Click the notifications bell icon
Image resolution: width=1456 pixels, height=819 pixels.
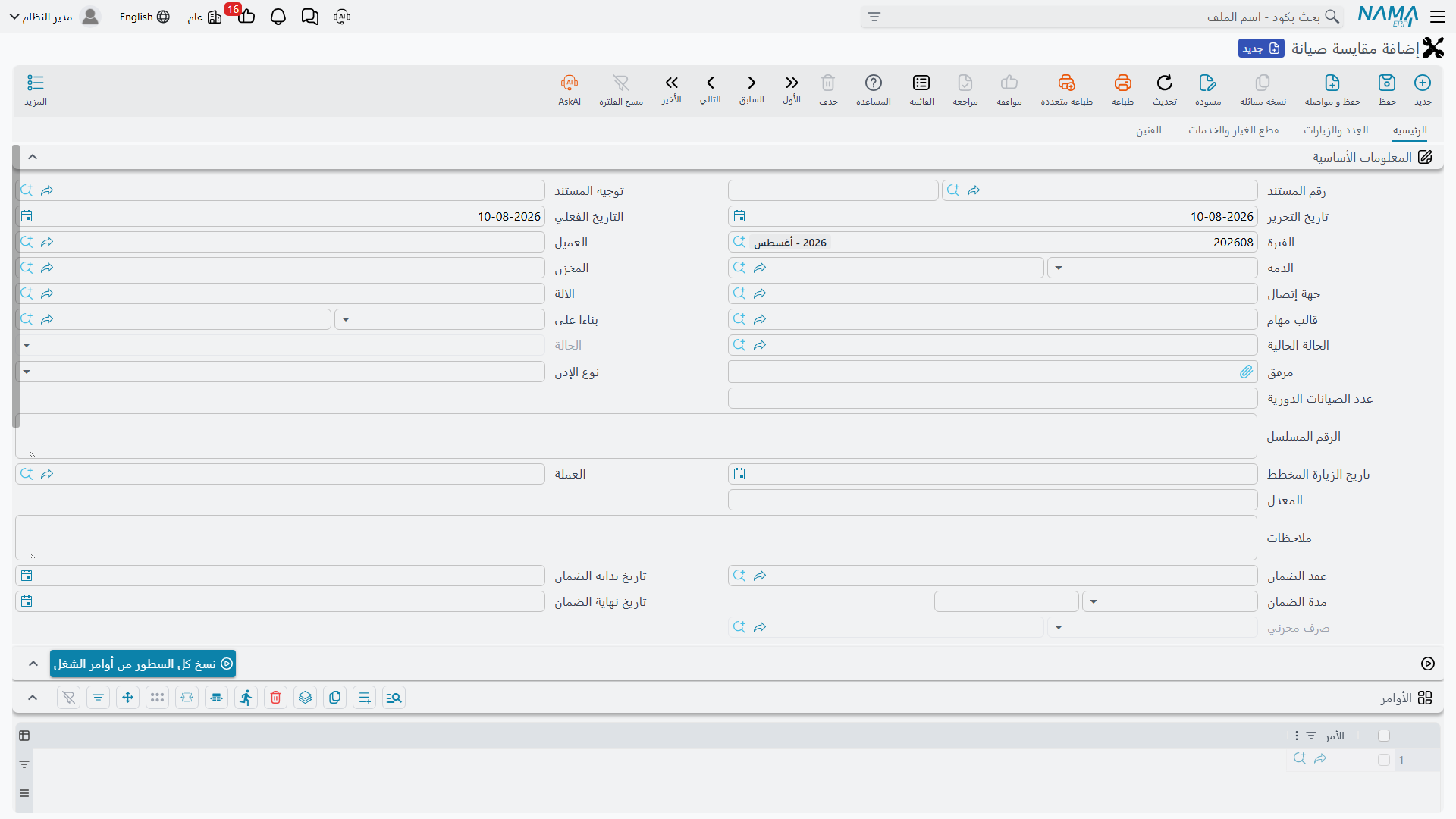tap(278, 17)
